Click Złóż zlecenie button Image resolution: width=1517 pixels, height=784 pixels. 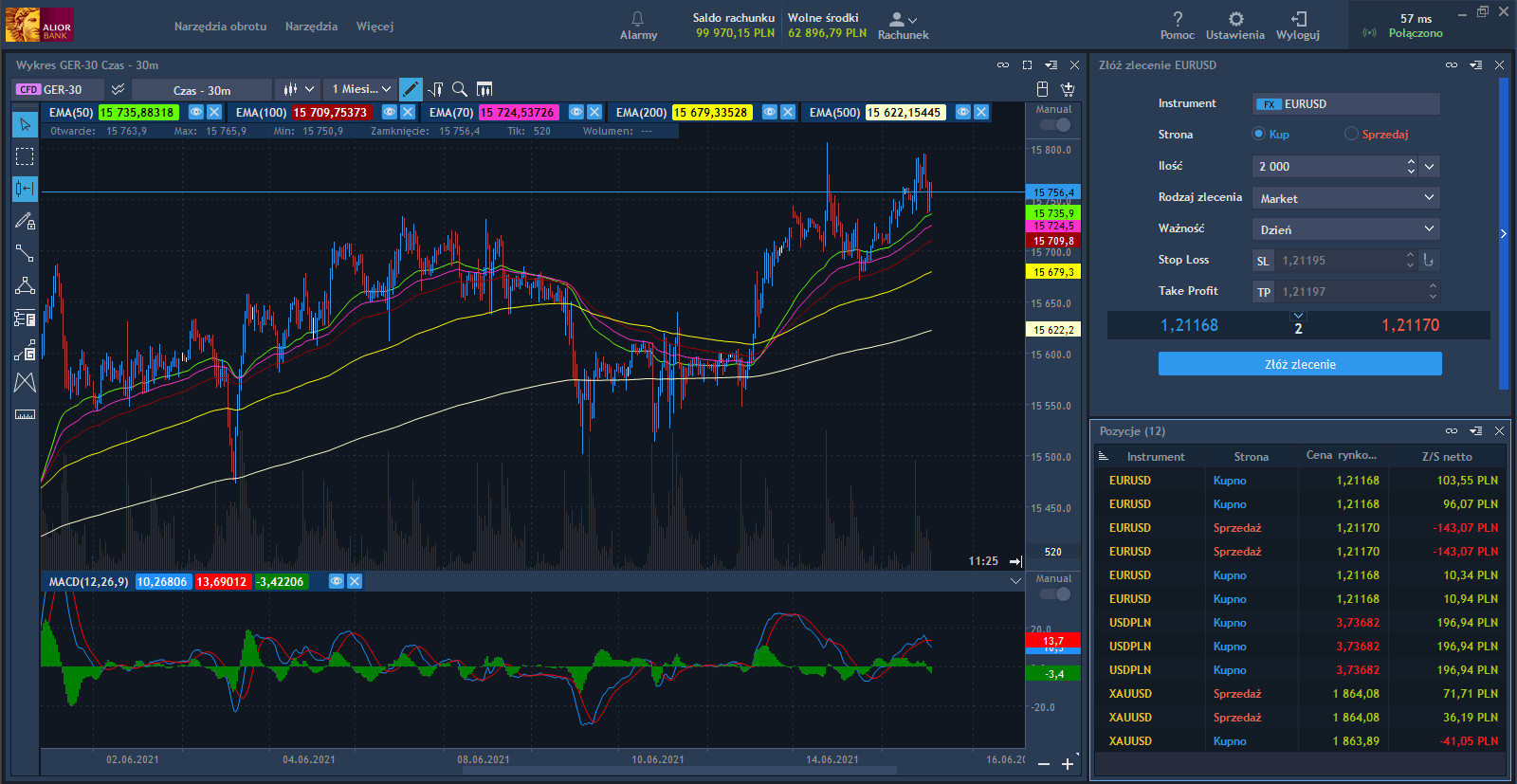1300,364
